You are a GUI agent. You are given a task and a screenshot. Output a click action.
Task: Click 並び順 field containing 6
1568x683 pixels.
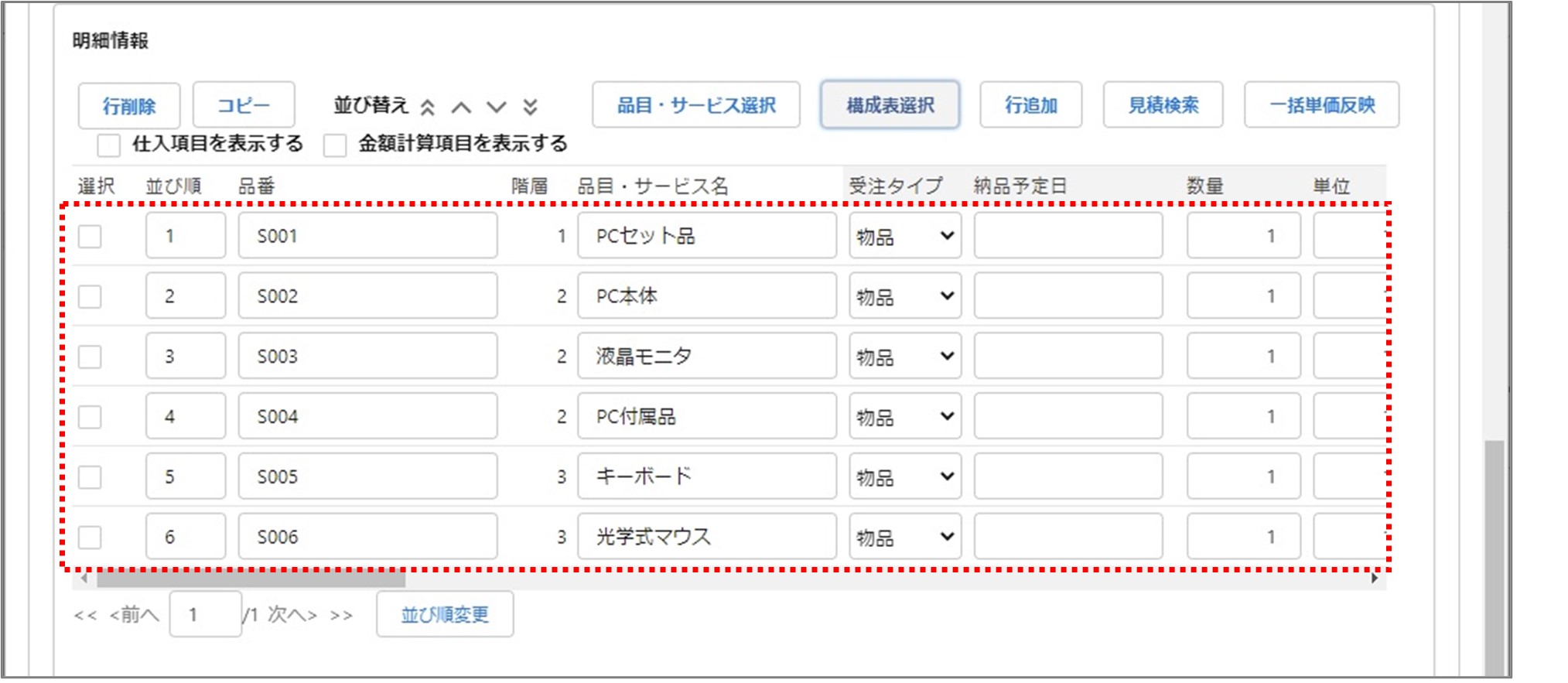point(186,537)
